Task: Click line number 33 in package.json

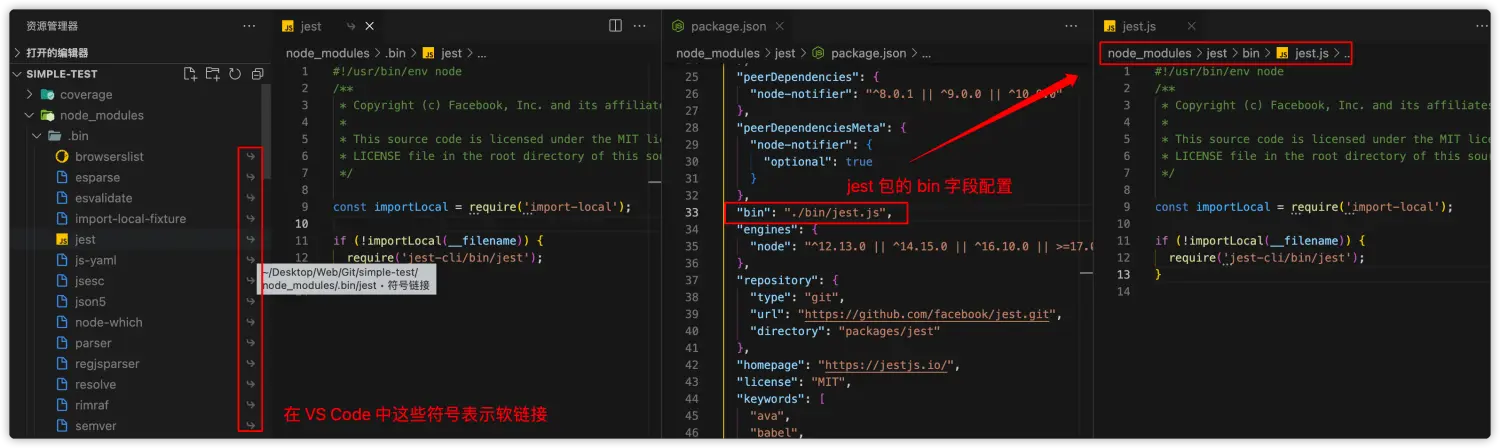Action: pos(692,212)
